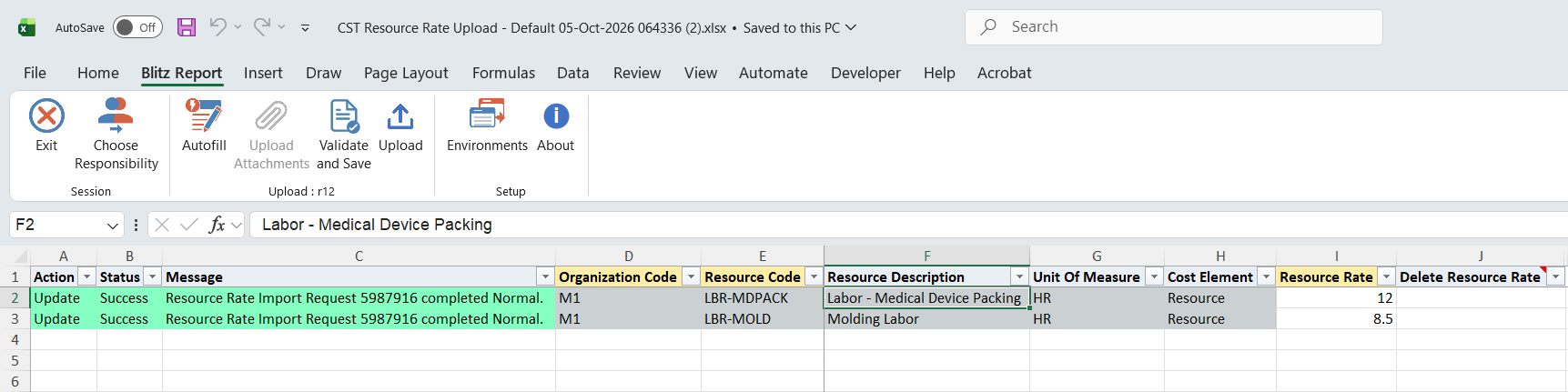Select column F header

(x=926, y=256)
